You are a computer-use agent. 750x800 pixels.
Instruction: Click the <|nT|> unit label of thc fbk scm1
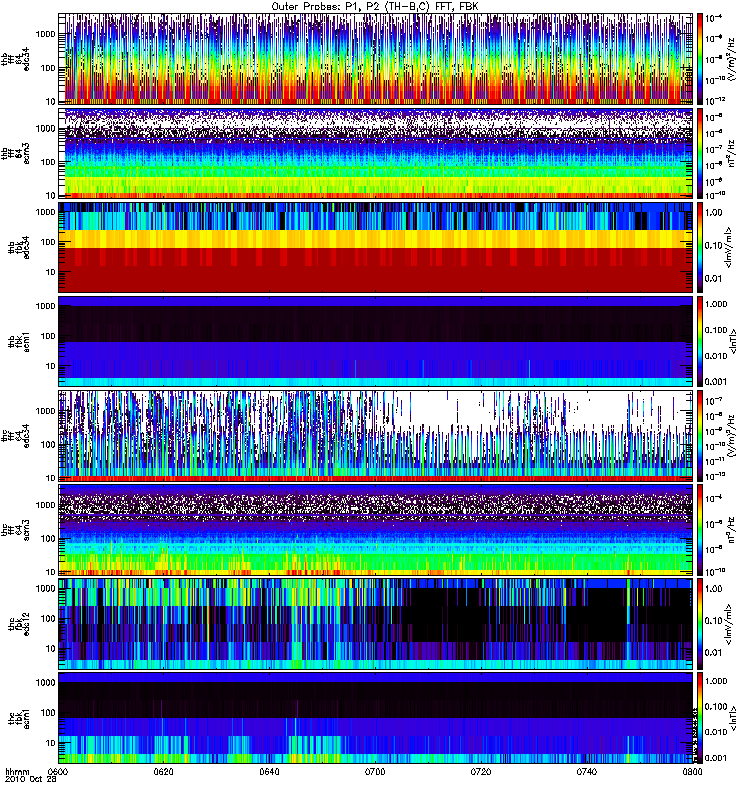pos(733,718)
